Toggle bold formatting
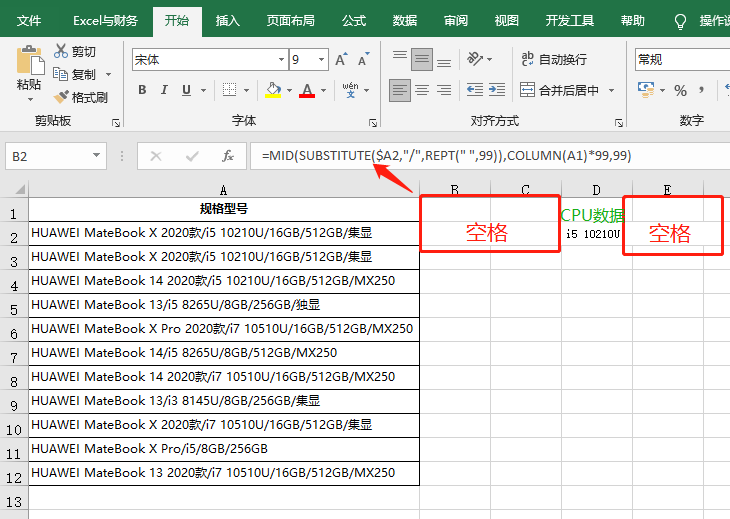Viewport: 730px width, 519px height. pos(142,90)
